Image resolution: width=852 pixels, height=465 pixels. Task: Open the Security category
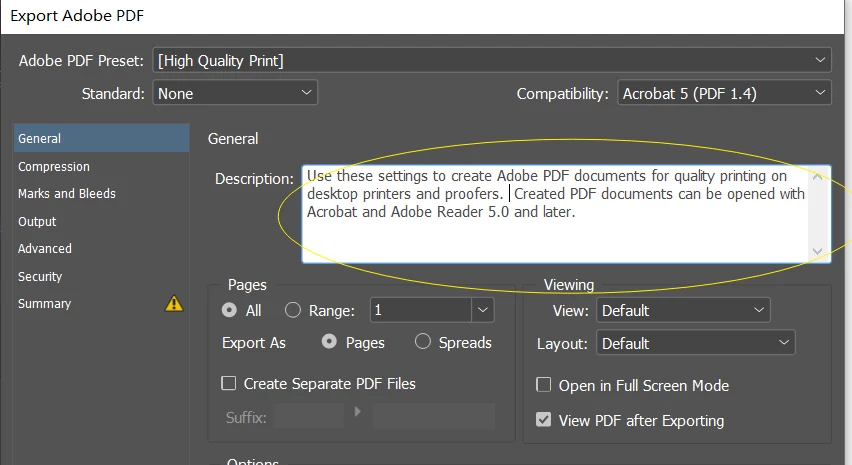[x=101, y=276]
